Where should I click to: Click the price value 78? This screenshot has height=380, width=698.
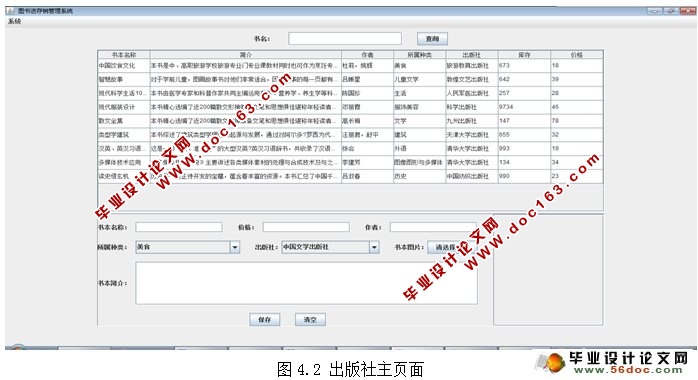coord(577,121)
